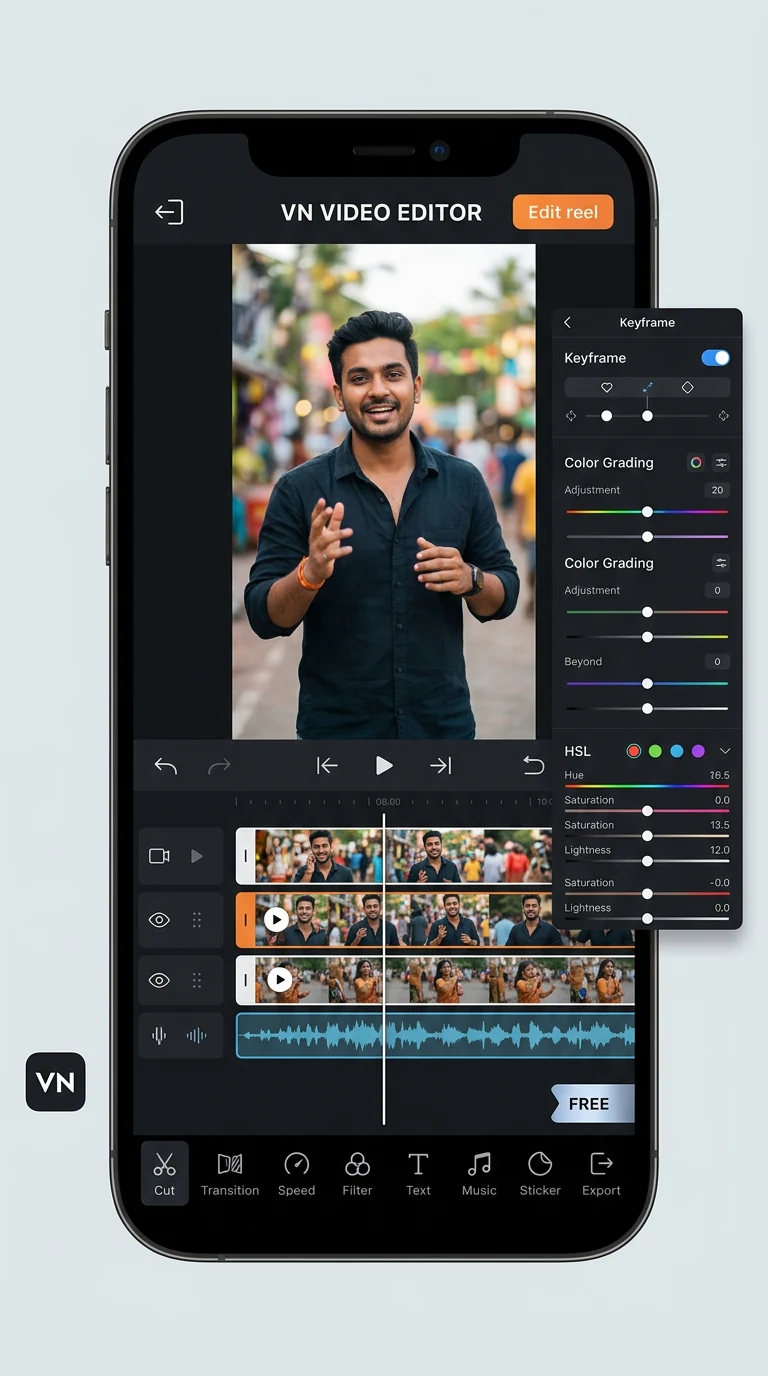This screenshot has height=1376, width=768.
Task: Adjust the rainbow Adjustment slider handle
Action: click(647, 511)
